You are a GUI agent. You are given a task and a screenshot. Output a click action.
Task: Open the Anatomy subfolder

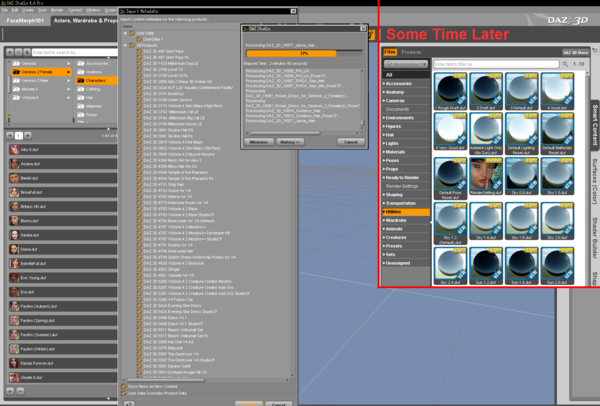point(96,72)
